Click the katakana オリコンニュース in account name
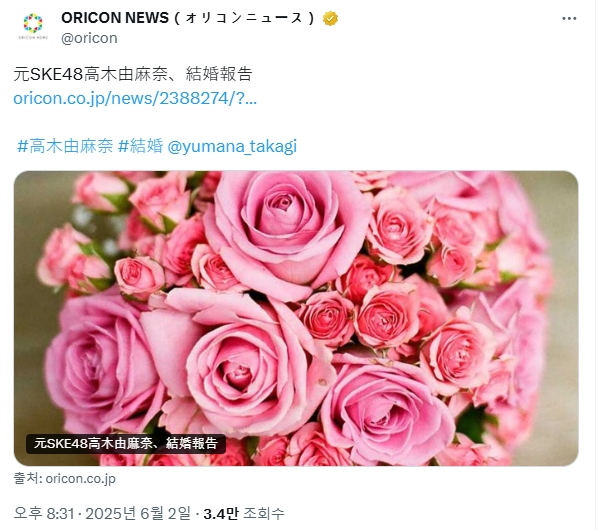598x530 pixels. point(244,18)
